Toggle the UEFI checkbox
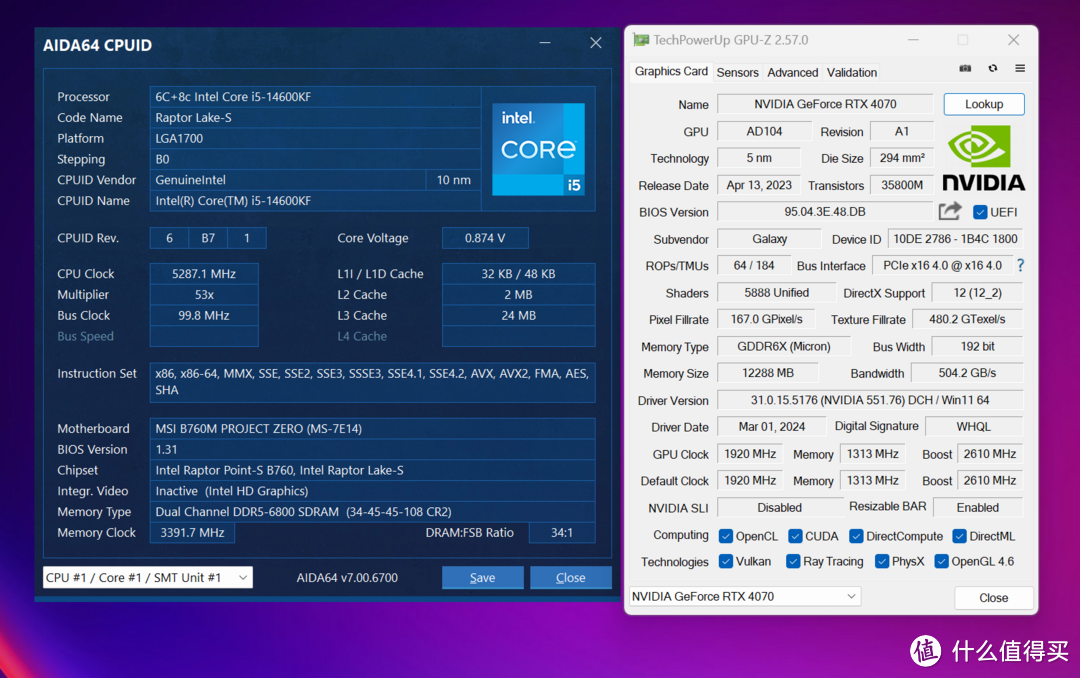The width and height of the screenshot is (1080, 678). [979, 212]
